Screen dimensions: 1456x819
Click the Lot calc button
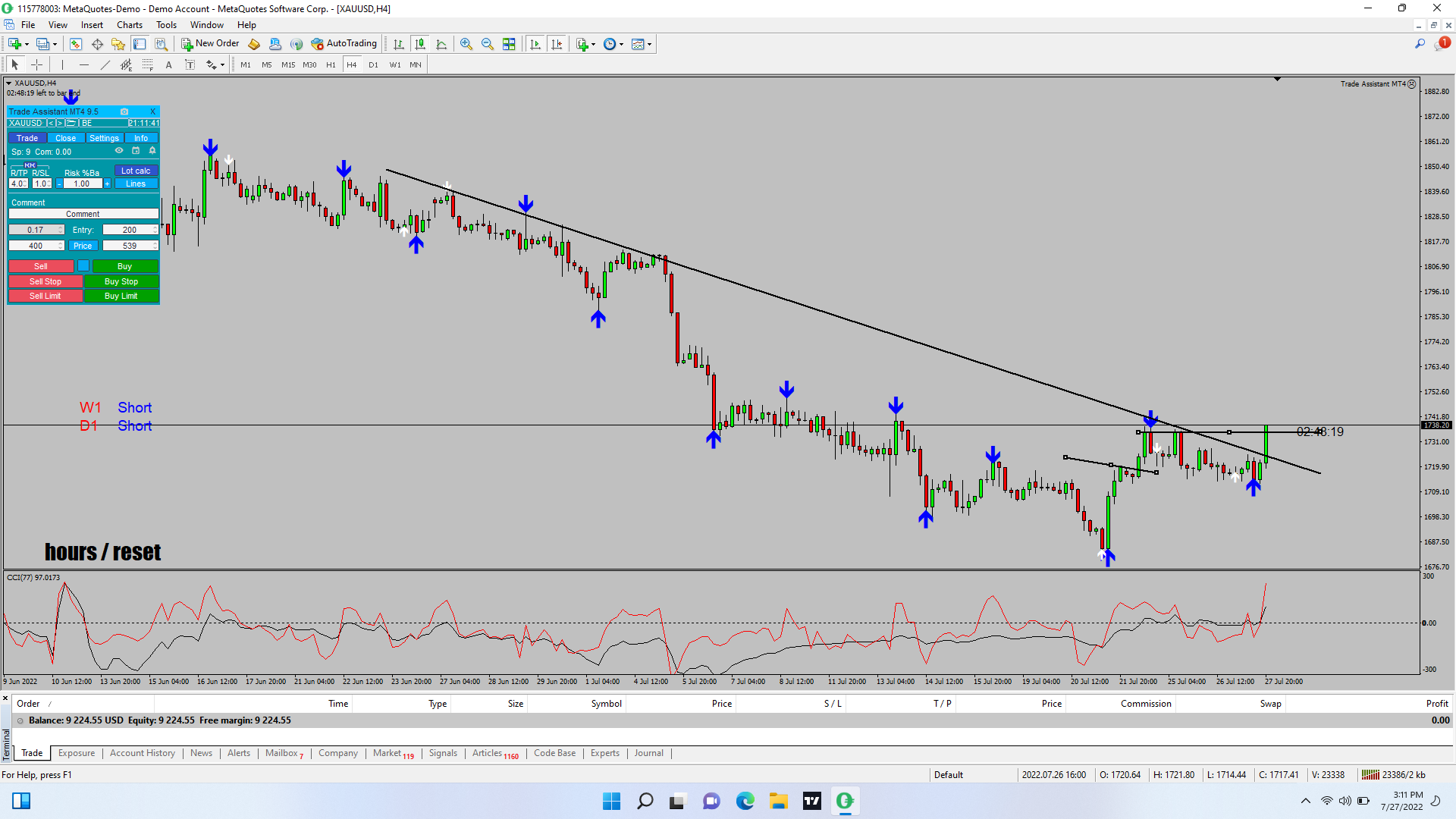click(136, 171)
